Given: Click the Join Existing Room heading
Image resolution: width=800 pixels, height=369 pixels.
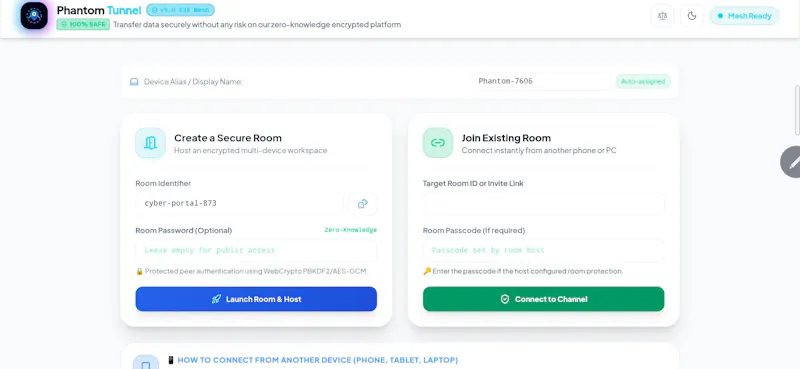Looking at the screenshot, I should (506, 138).
